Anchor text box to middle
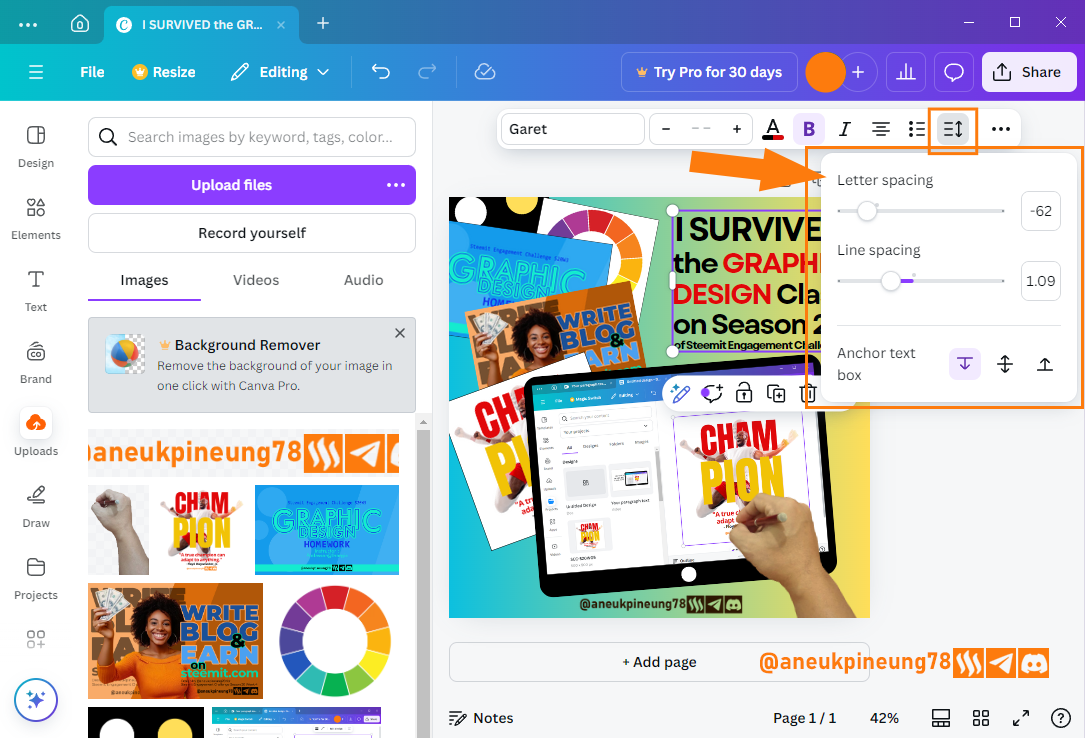 click(x=1005, y=364)
